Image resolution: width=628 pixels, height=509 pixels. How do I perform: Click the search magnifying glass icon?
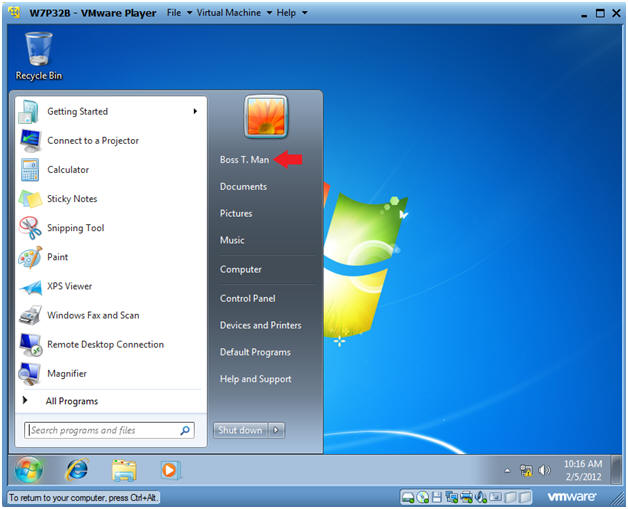185,431
